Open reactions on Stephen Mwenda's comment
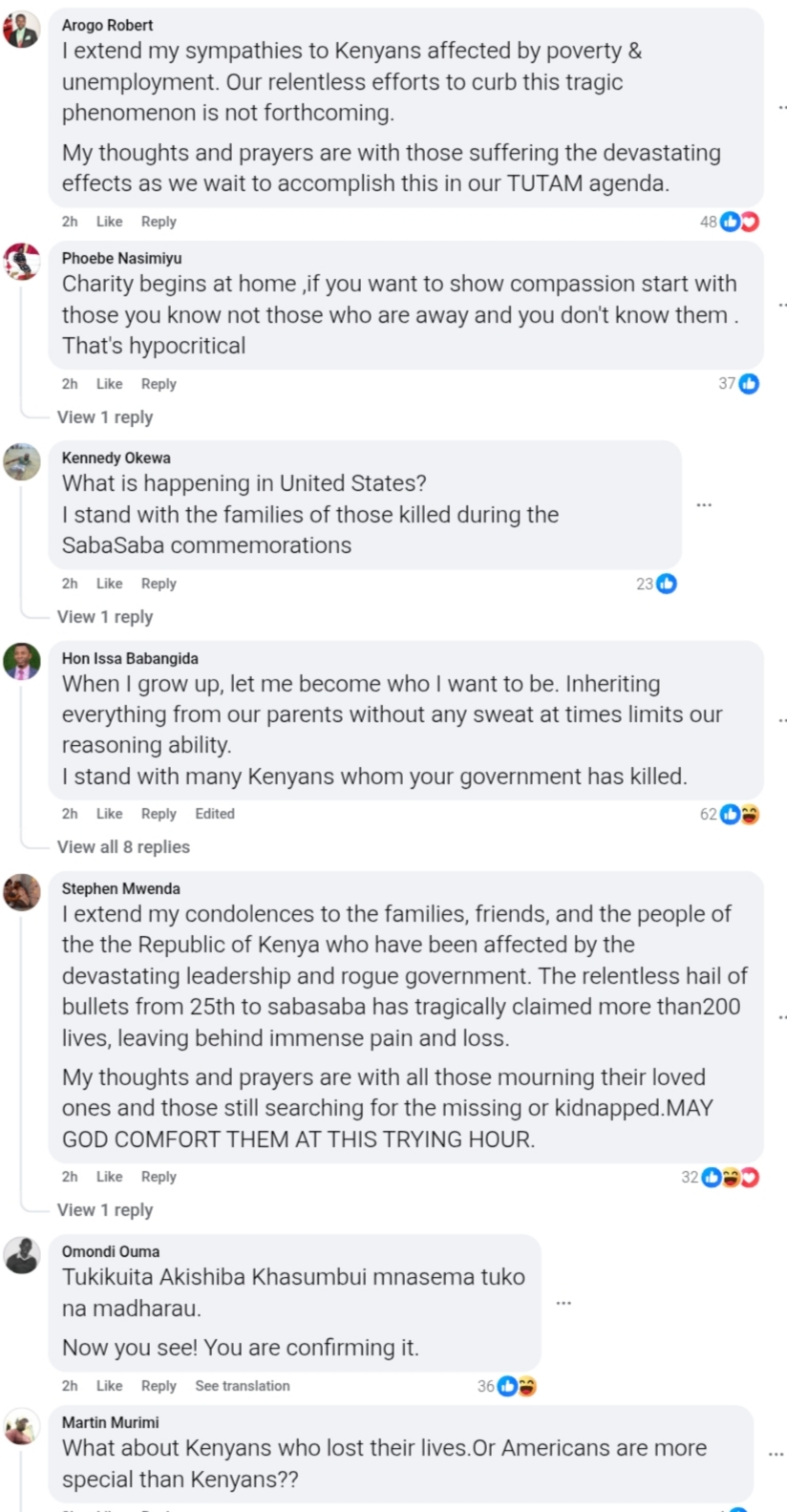The height and width of the screenshot is (1512, 787). pos(720,1178)
